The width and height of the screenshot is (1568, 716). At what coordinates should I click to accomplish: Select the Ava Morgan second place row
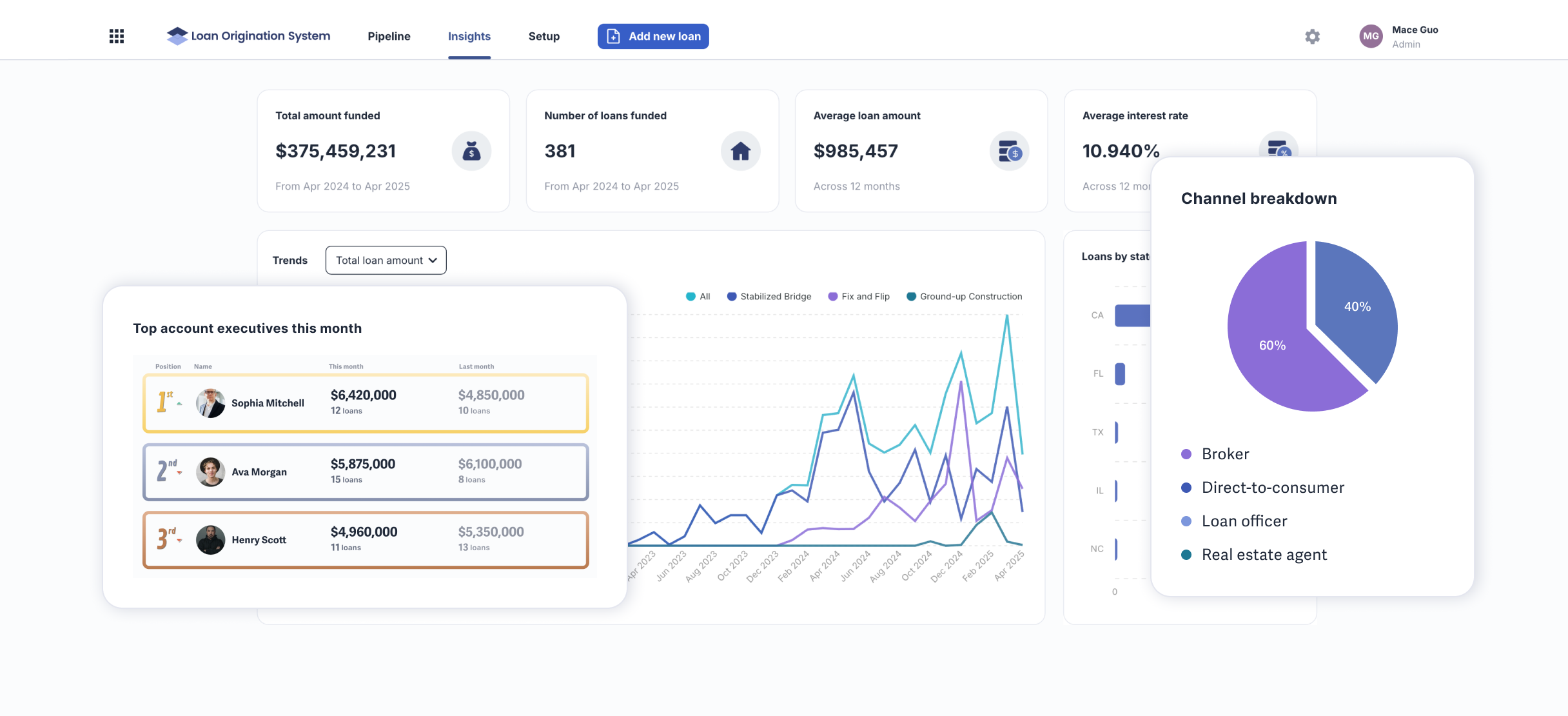tap(366, 472)
